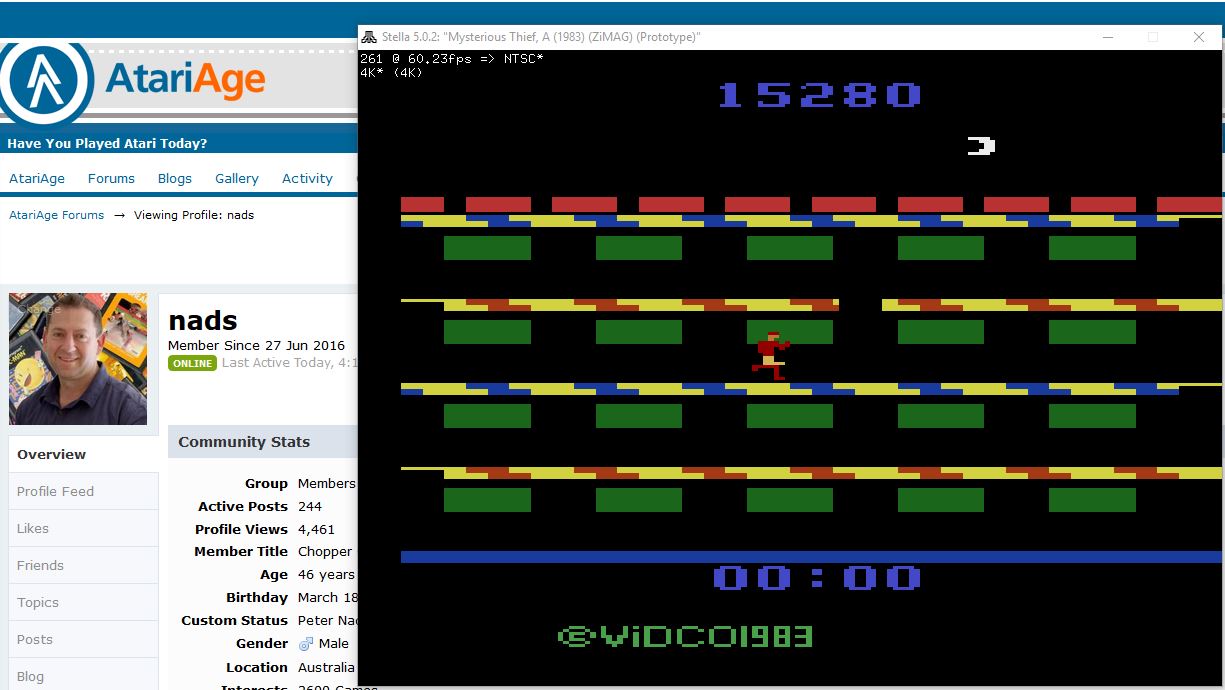Click the white object below the score

pyautogui.click(x=981, y=146)
